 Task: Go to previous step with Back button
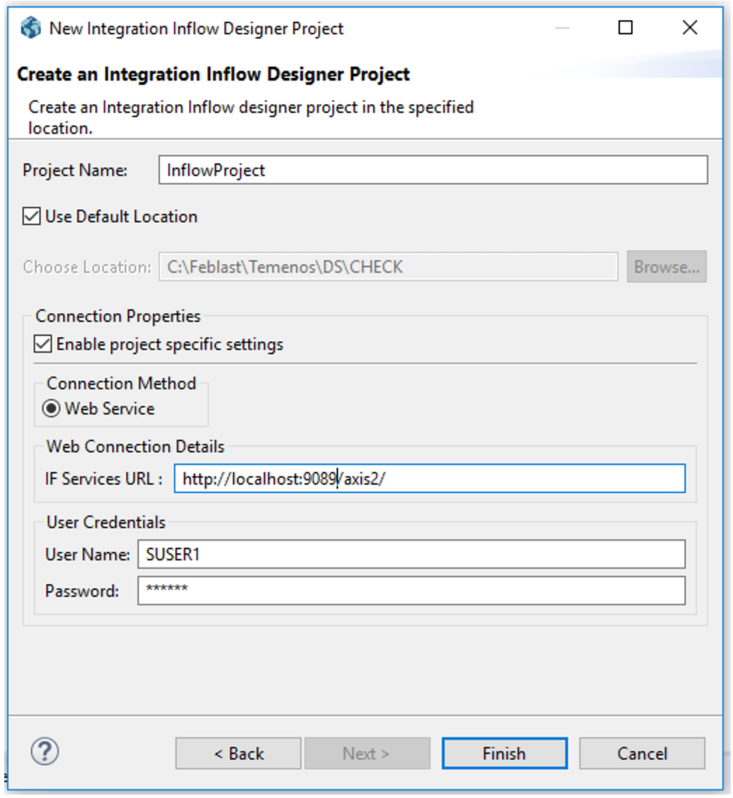[238, 753]
